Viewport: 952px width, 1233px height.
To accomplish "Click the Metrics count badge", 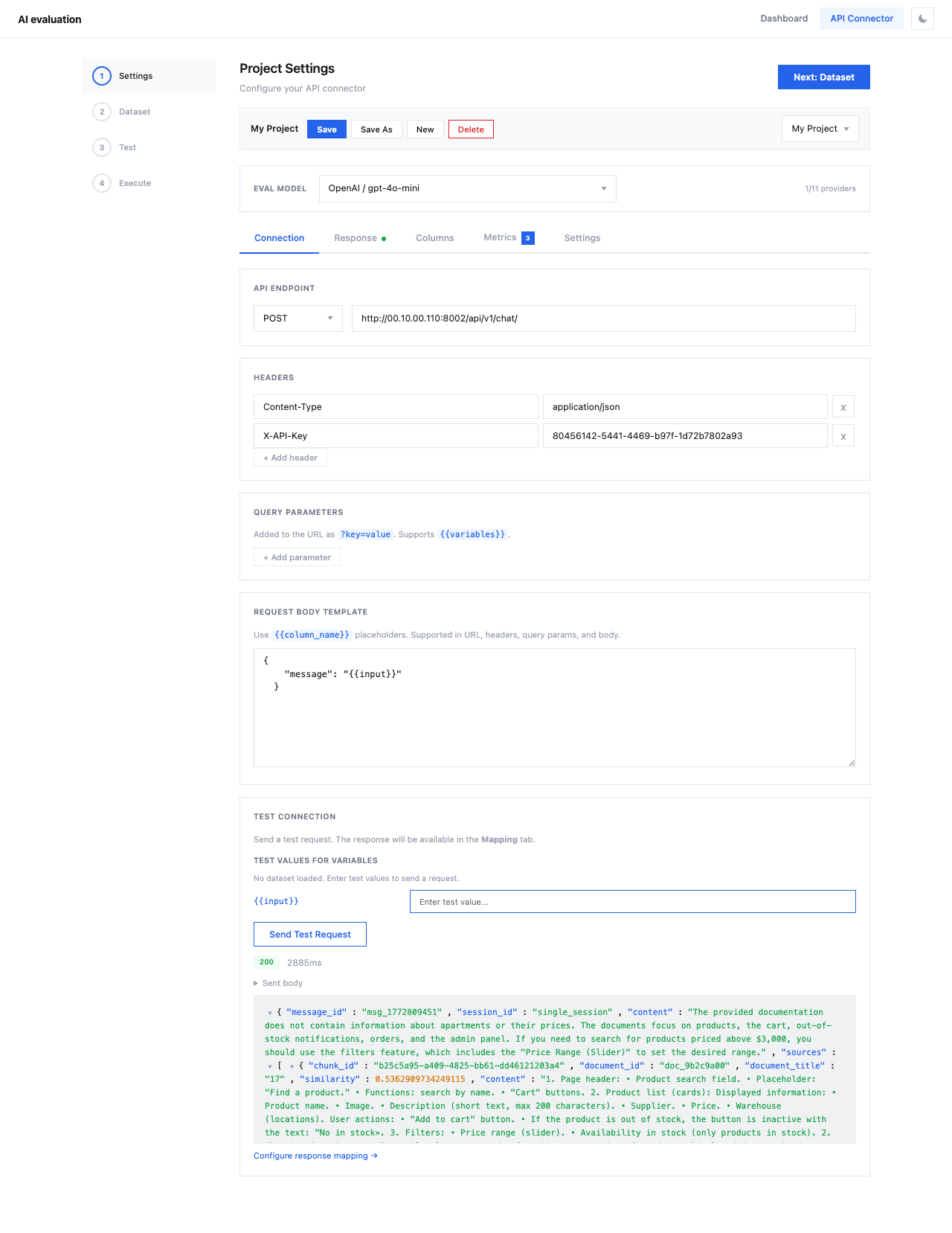I will [x=527, y=238].
